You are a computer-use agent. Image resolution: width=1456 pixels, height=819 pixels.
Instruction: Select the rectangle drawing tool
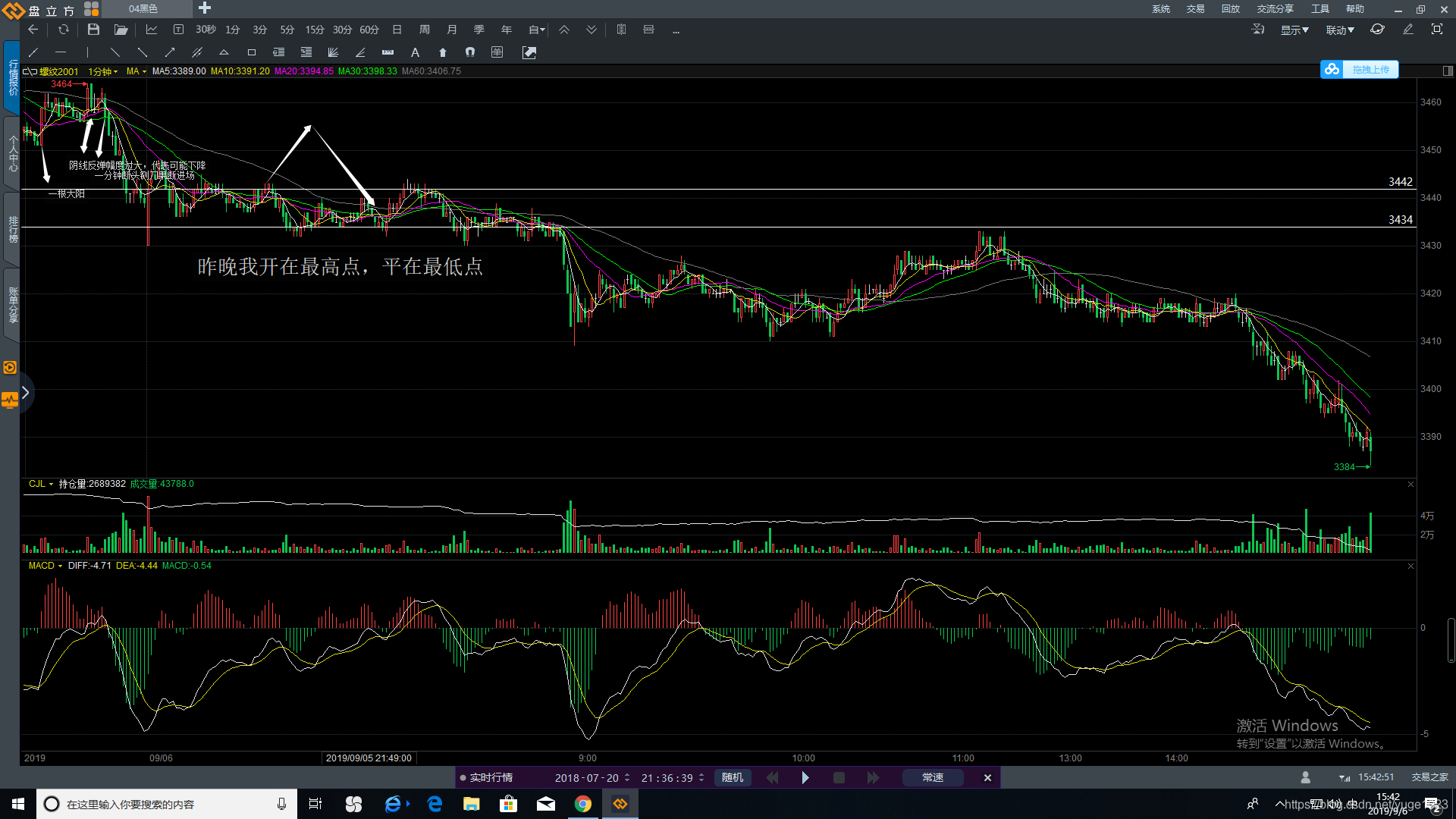point(252,52)
